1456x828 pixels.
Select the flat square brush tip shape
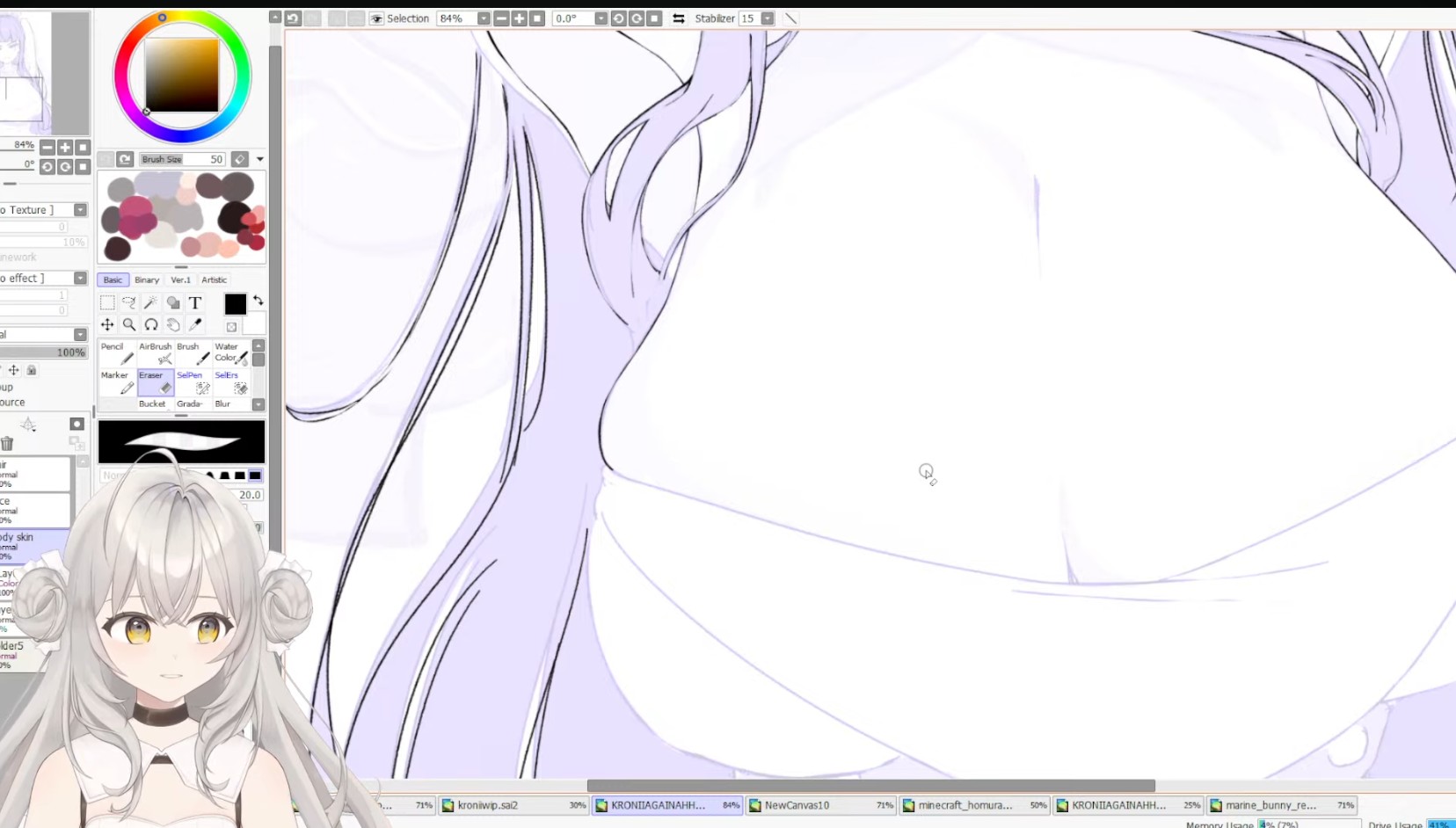click(255, 476)
